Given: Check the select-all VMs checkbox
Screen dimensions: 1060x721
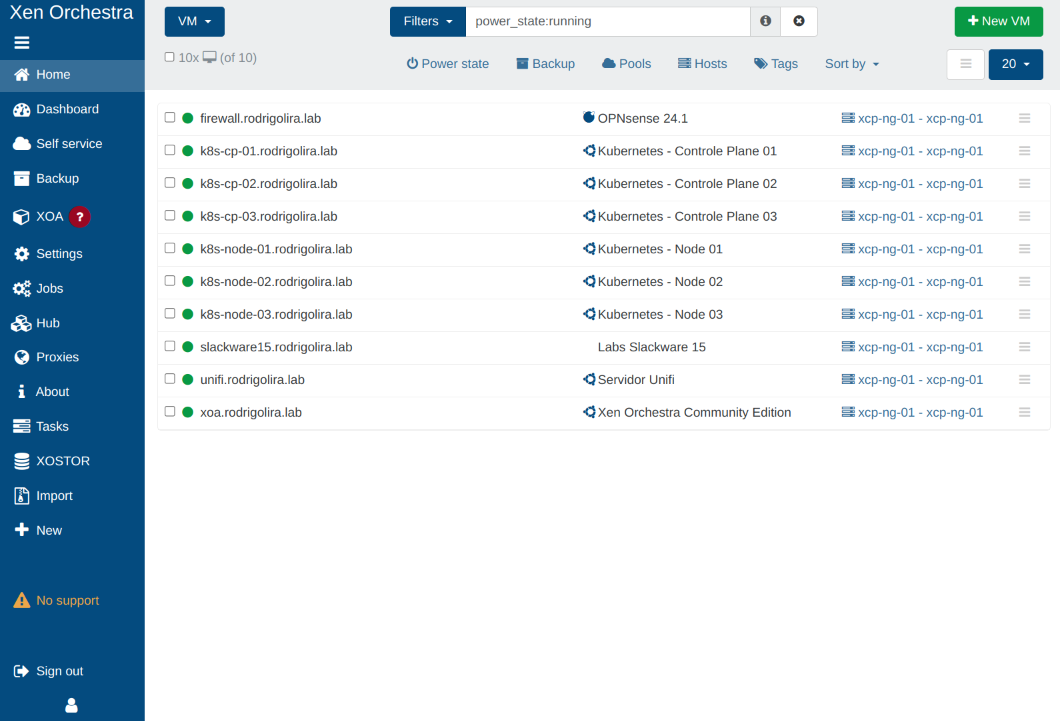Looking at the screenshot, I should [170, 57].
